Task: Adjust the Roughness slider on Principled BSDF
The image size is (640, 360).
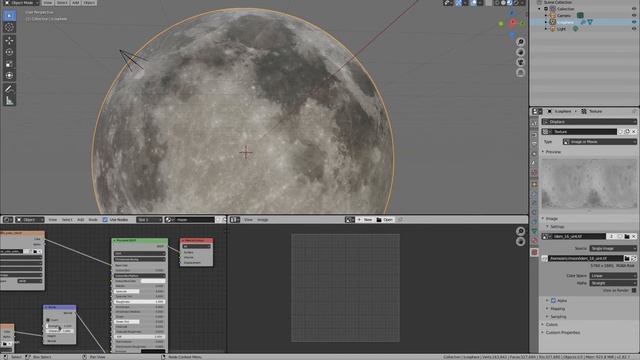Action: pos(140,302)
